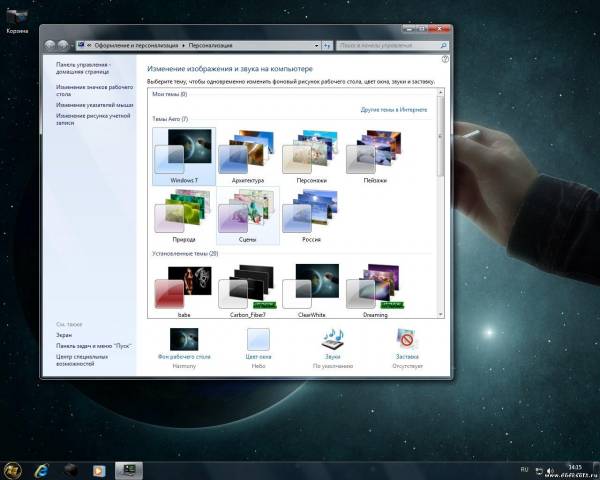Open recent pages dropdown beside navigation arrows
Viewport: 600px width, 480px height.
point(72,46)
